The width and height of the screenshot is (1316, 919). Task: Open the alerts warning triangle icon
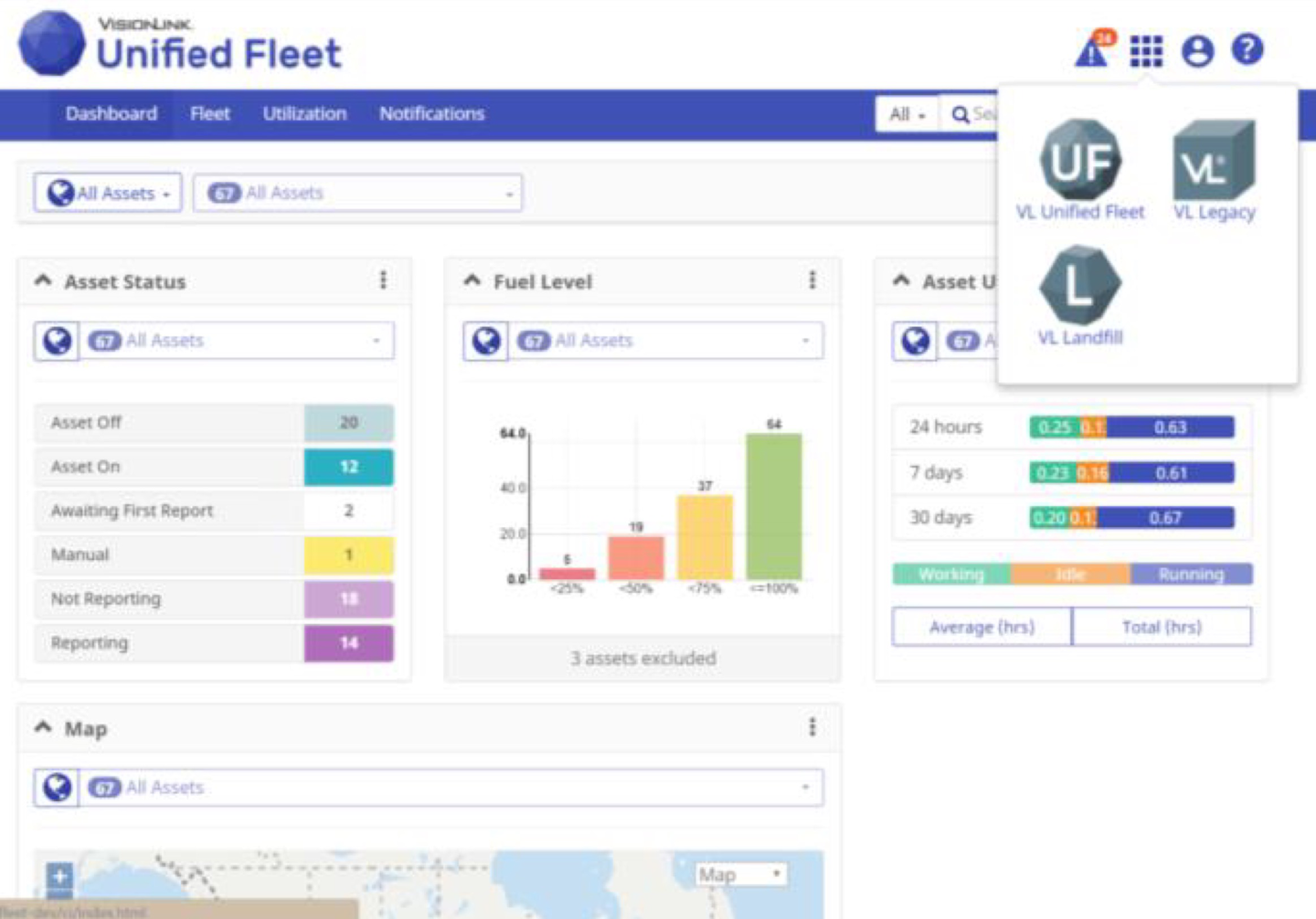tap(1091, 51)
